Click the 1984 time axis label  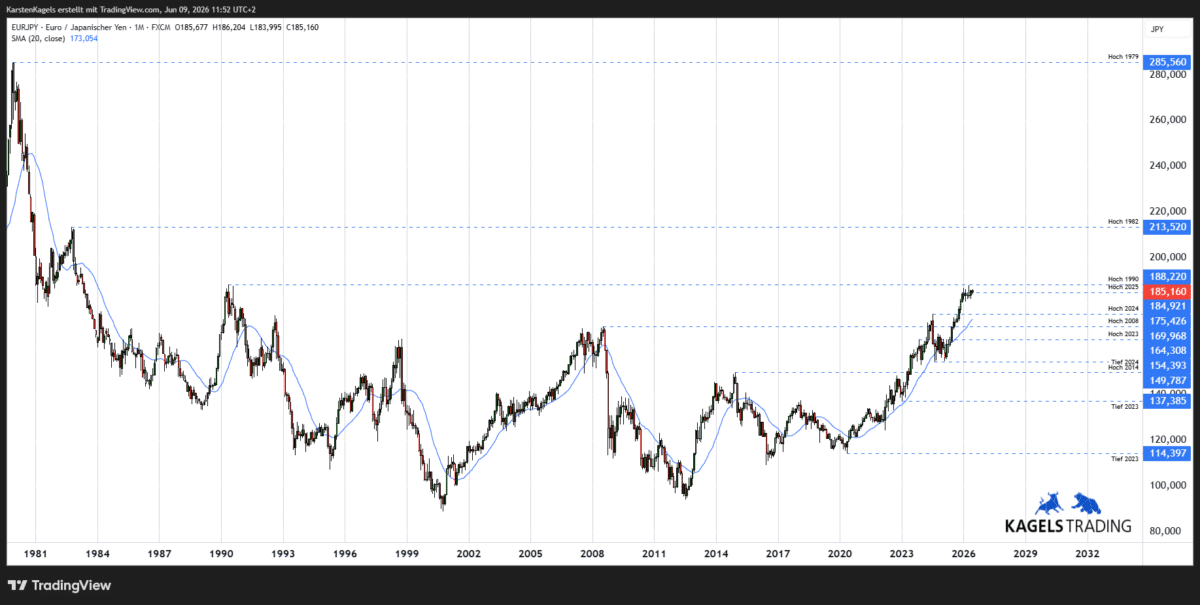point(97,553)
